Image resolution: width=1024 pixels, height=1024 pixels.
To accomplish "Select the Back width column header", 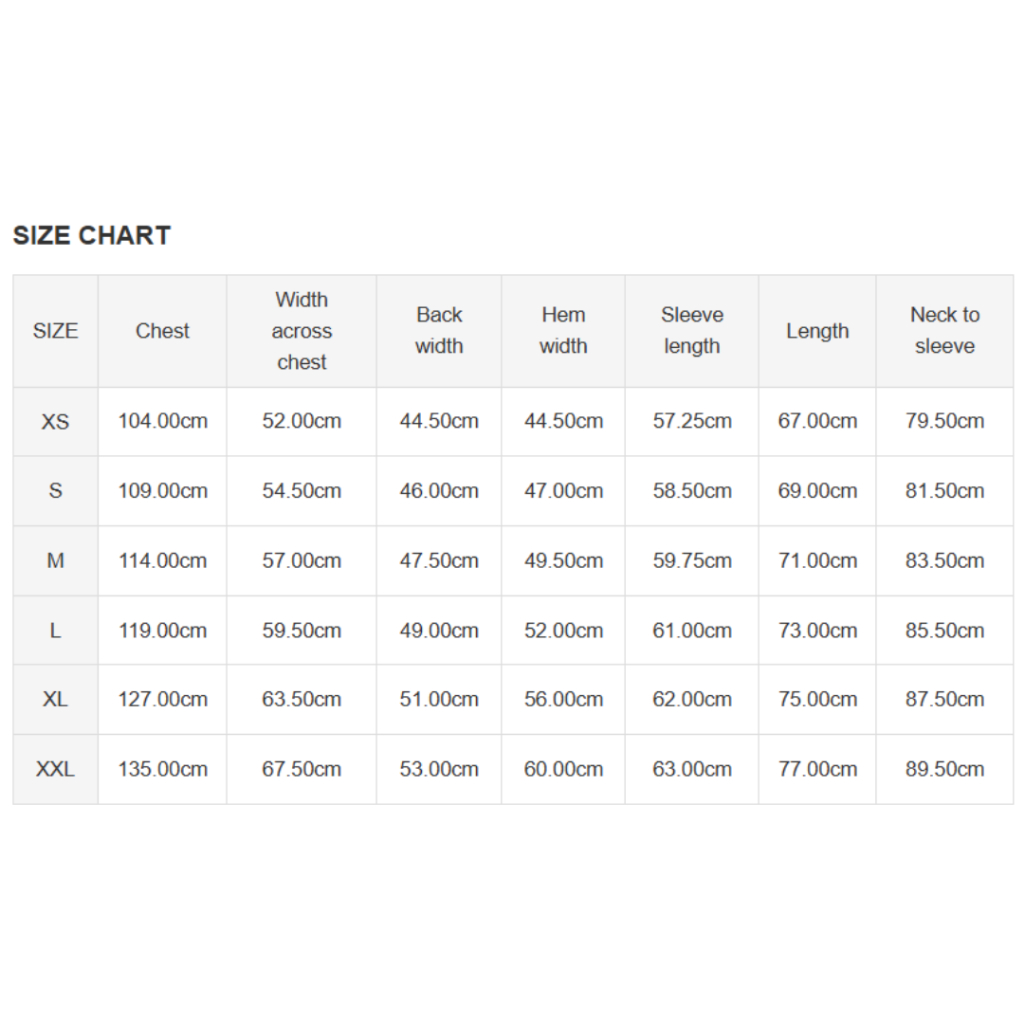I will tap(439, 331).
